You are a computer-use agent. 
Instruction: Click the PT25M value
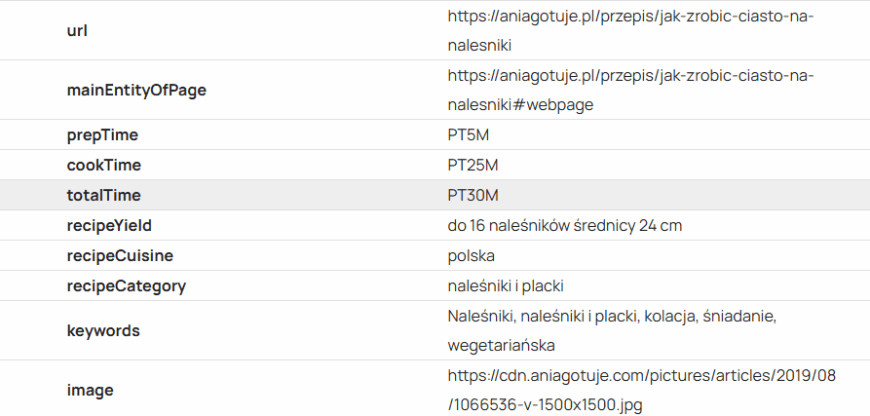tap(472, 165)
